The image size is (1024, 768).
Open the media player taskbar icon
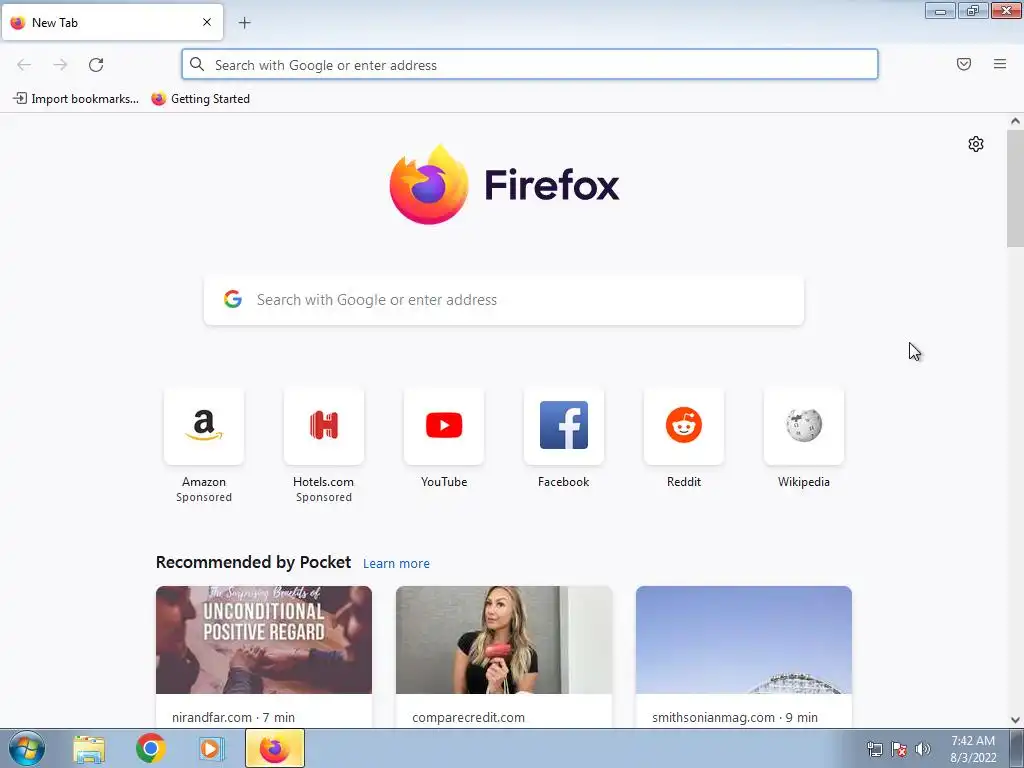click(x=212, y=749)
